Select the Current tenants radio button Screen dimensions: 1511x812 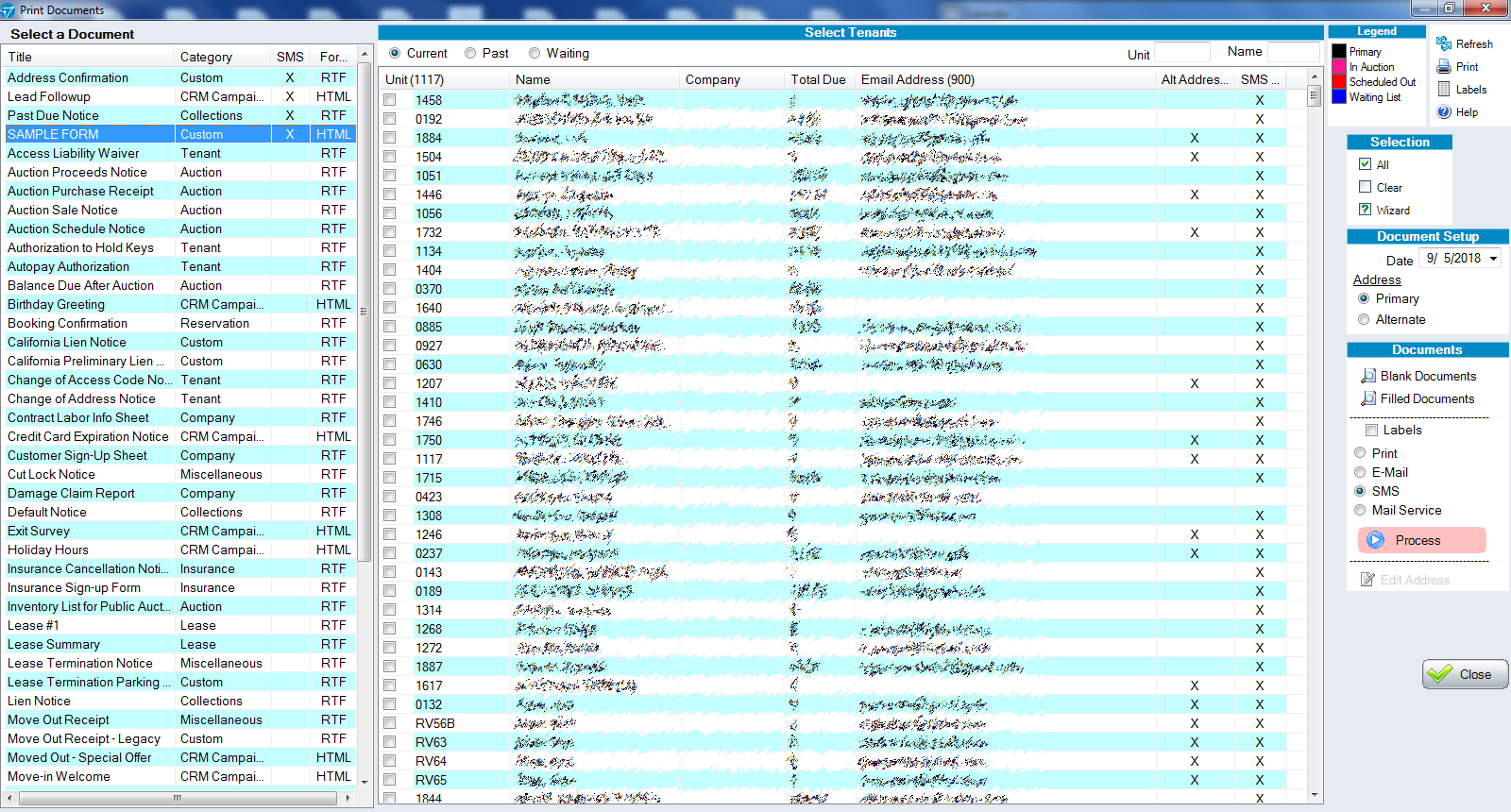click(395, 53)
